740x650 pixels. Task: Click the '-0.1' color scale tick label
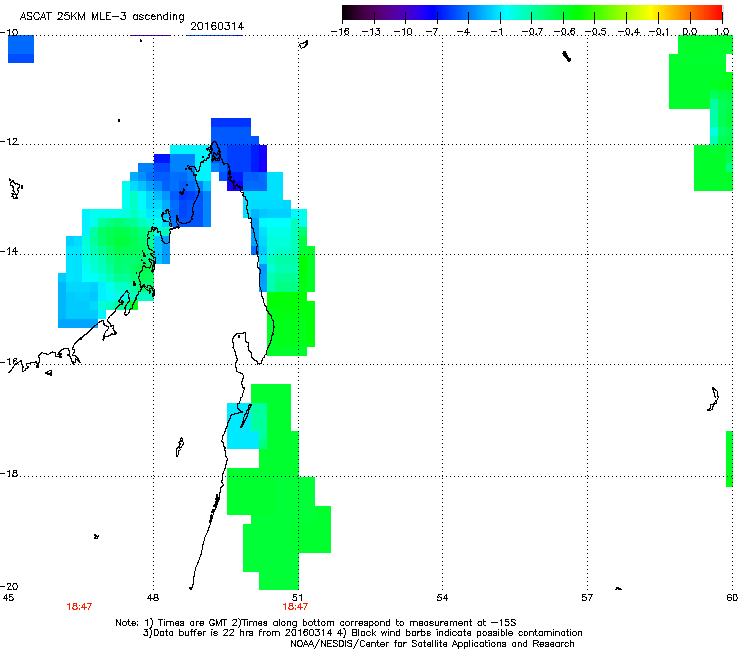659,32
